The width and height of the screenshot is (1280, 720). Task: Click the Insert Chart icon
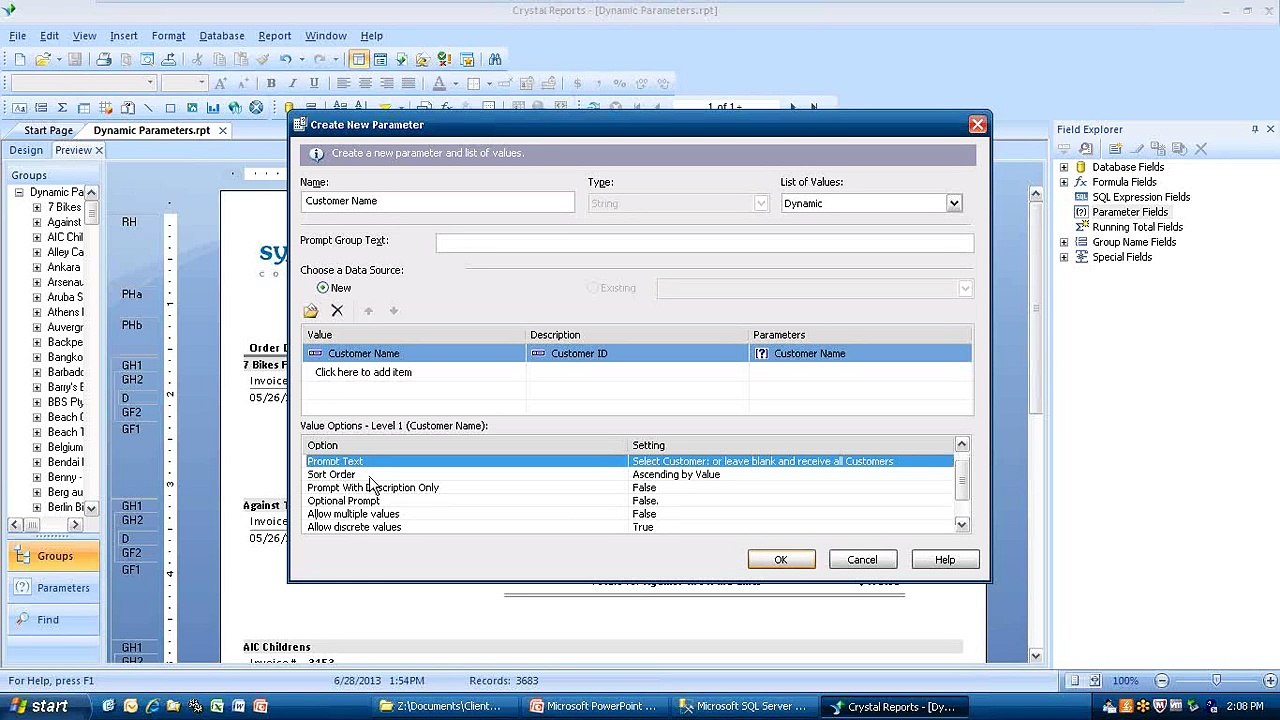213,107
